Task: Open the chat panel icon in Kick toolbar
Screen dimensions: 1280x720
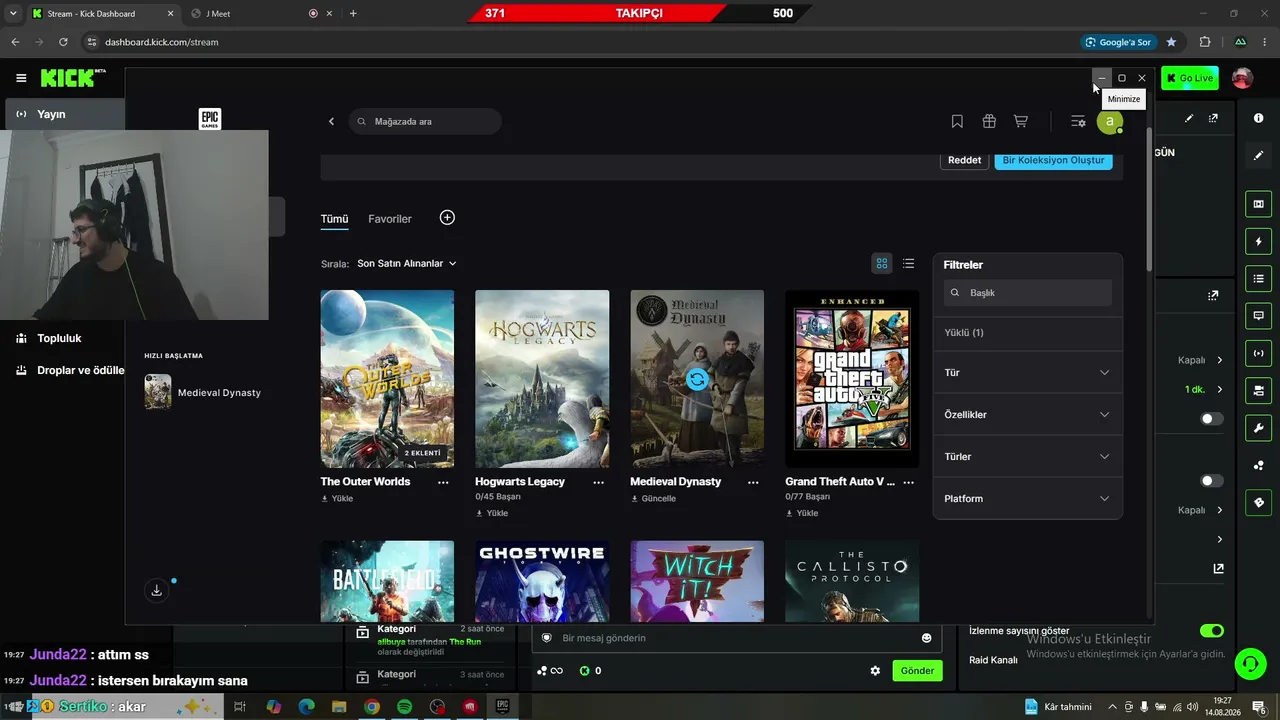Action: click(1258, 315)
